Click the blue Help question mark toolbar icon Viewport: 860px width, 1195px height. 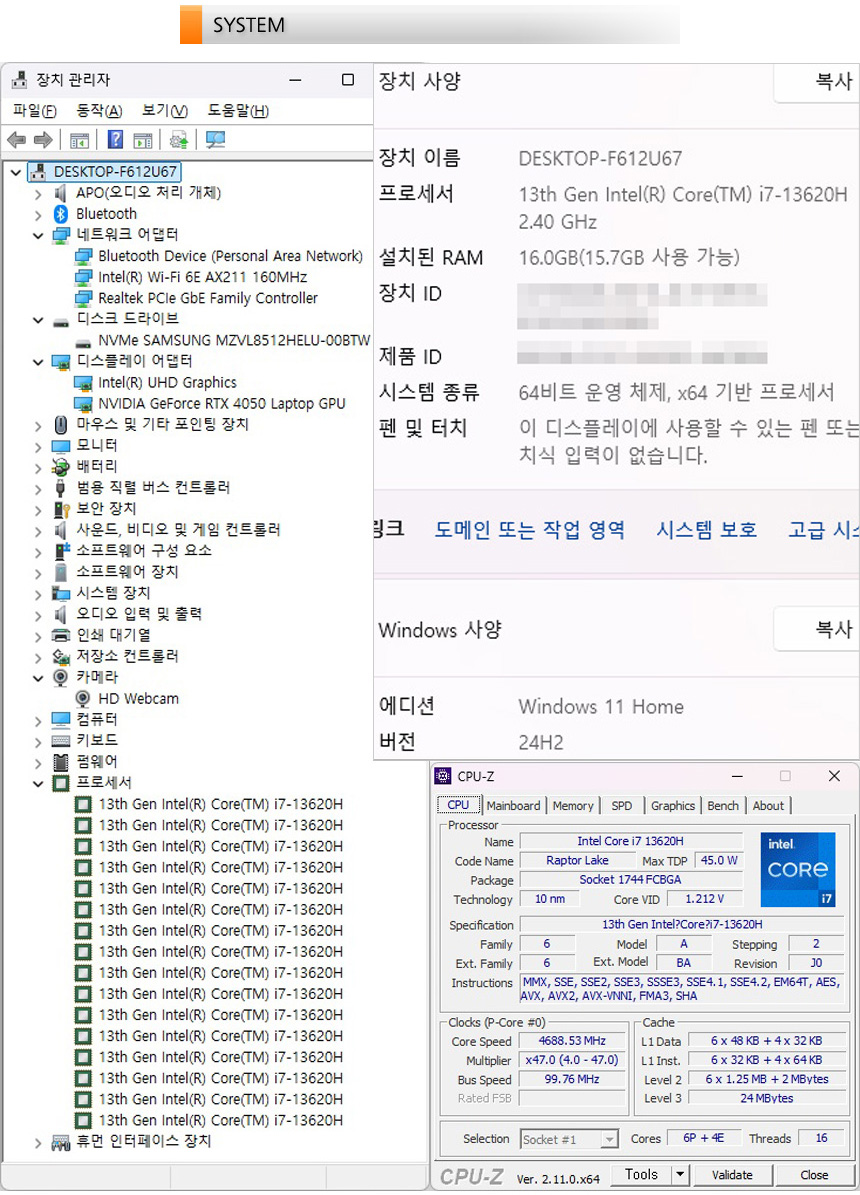116,140
